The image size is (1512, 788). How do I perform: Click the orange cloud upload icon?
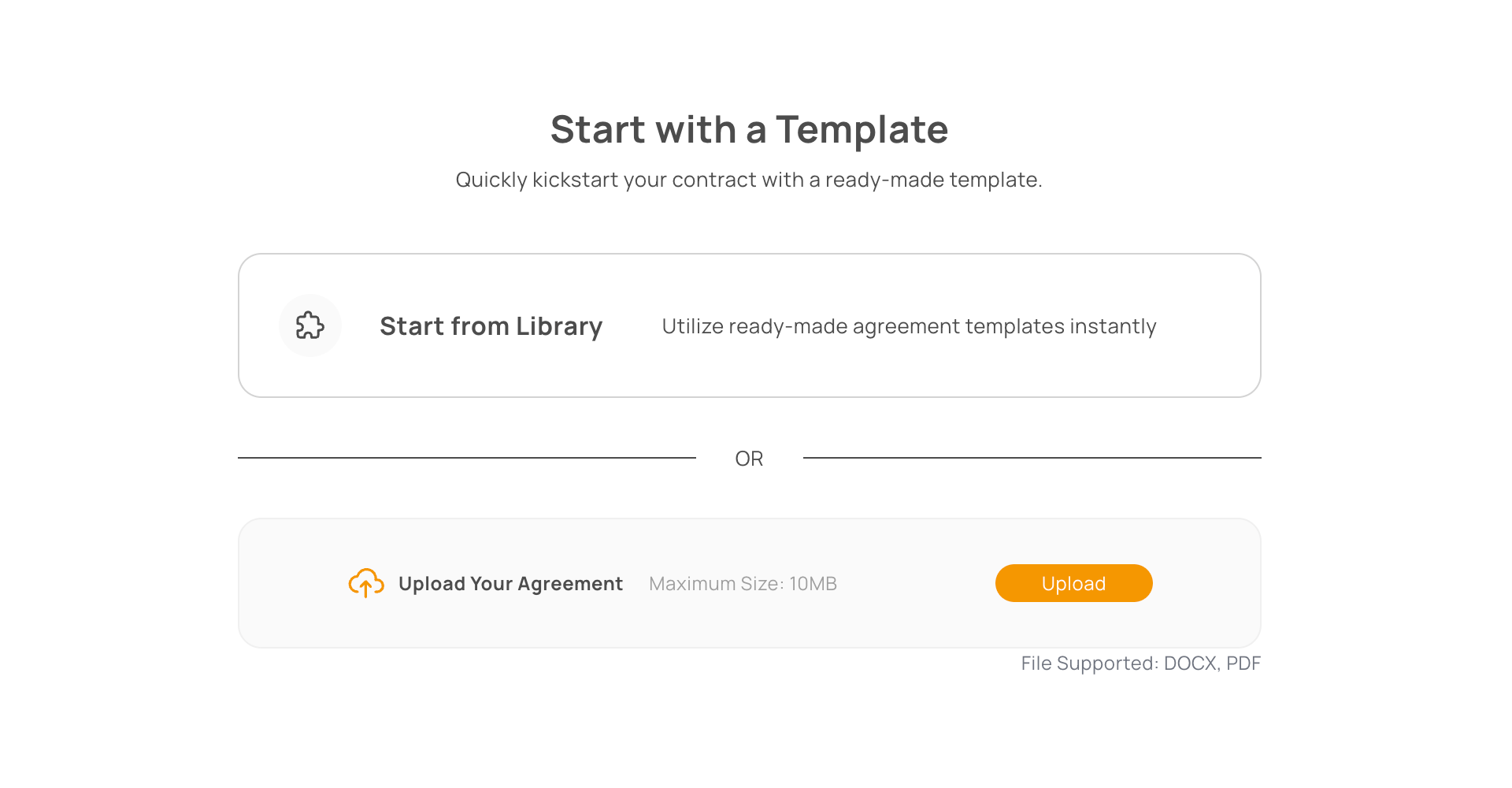tap(366, 583)
